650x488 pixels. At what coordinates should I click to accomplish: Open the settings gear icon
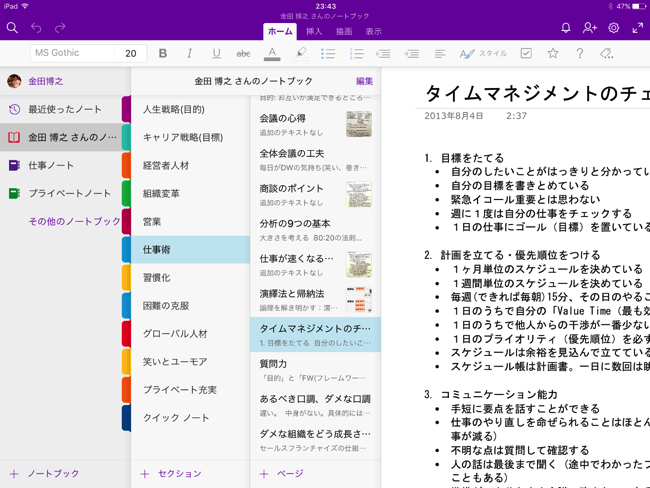click(x=614, y=28)
